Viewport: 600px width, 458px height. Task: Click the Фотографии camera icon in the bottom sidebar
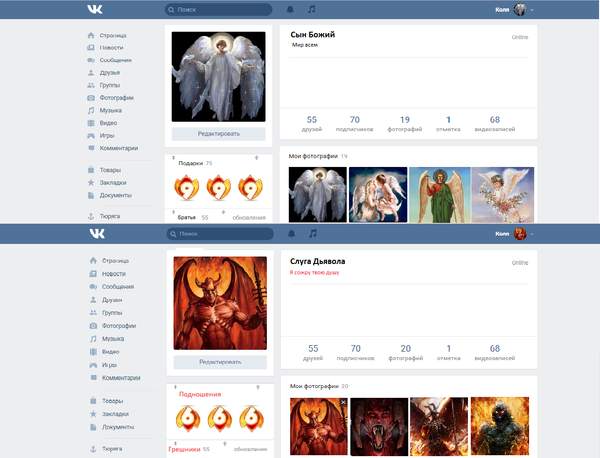click(x=91, y=326)
